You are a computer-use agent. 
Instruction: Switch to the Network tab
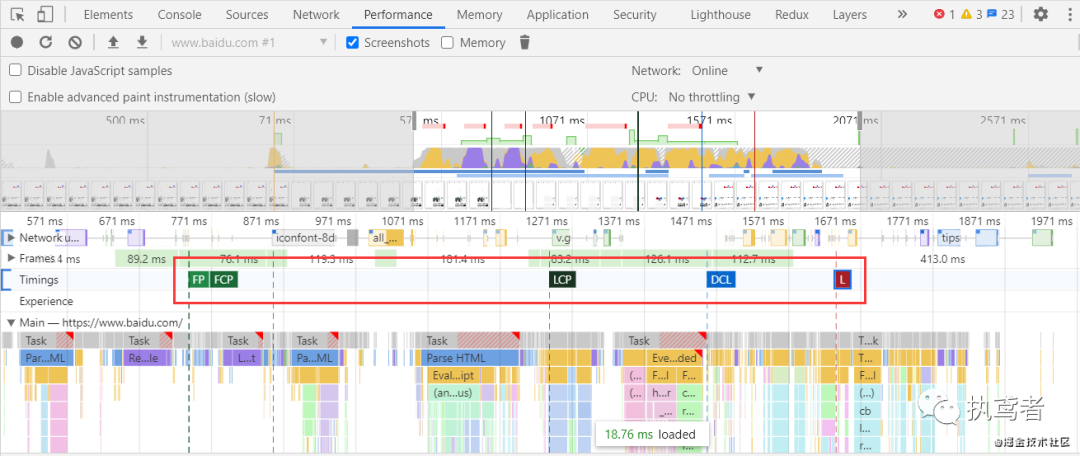pyautogui.click(x=316, y=14)
